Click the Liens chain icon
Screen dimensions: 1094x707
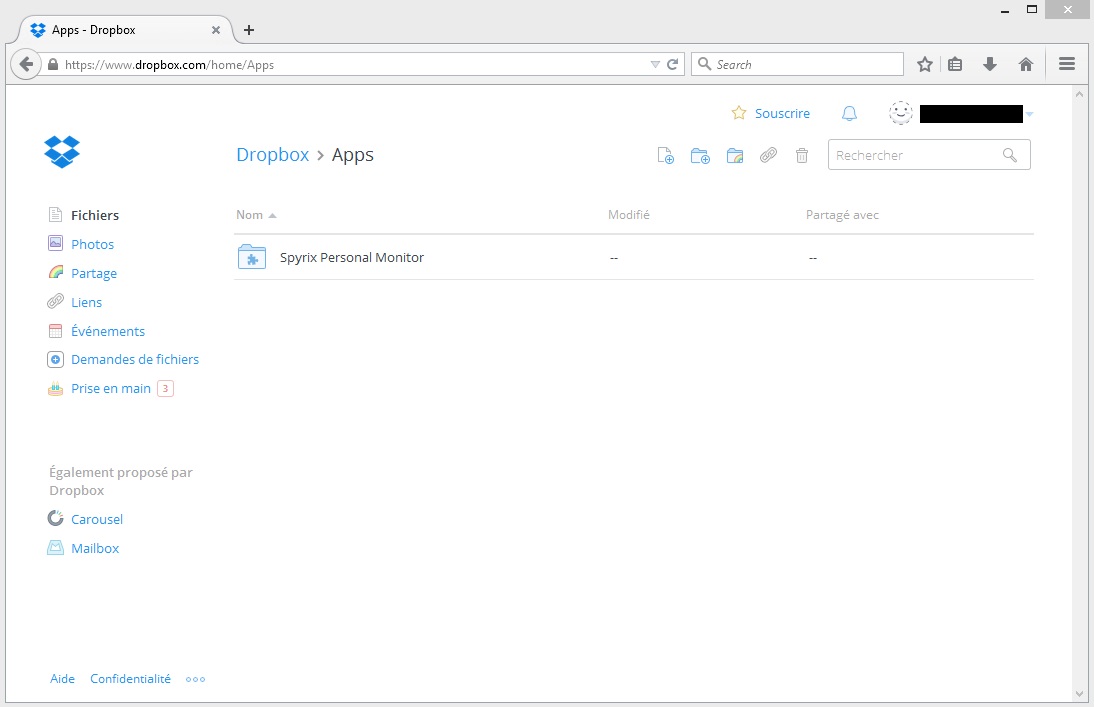pos(55,302)
